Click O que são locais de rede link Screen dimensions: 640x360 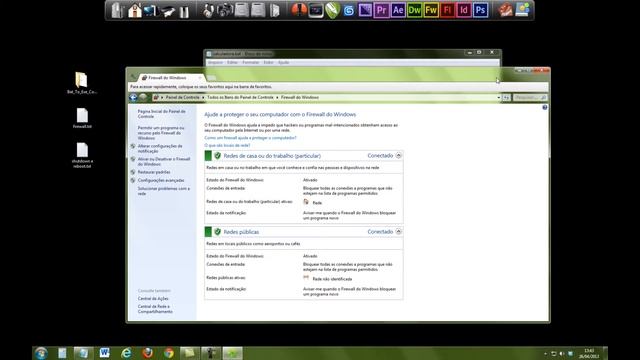pos(227,145)
